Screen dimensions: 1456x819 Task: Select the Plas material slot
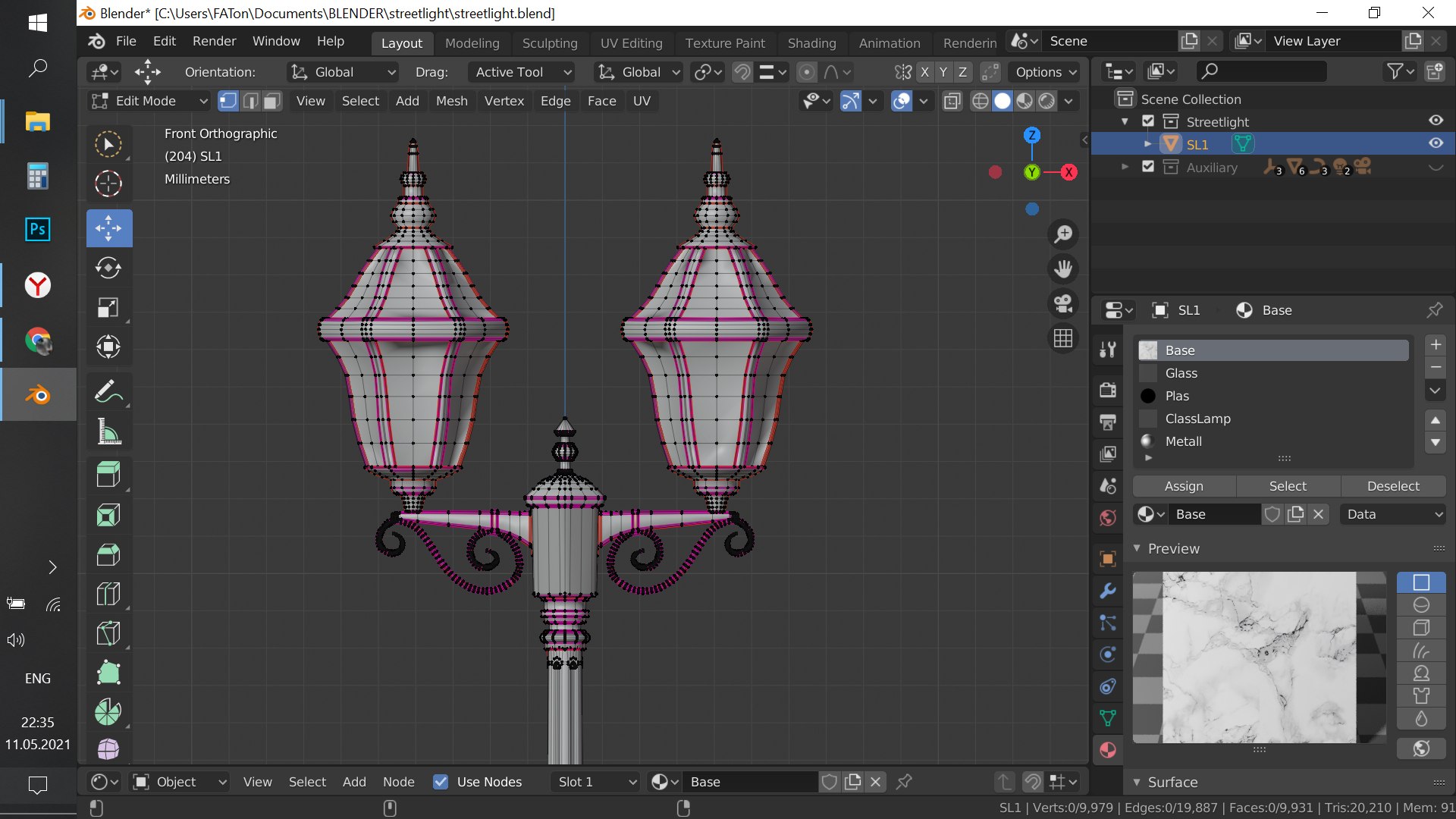pos(1272,396)
